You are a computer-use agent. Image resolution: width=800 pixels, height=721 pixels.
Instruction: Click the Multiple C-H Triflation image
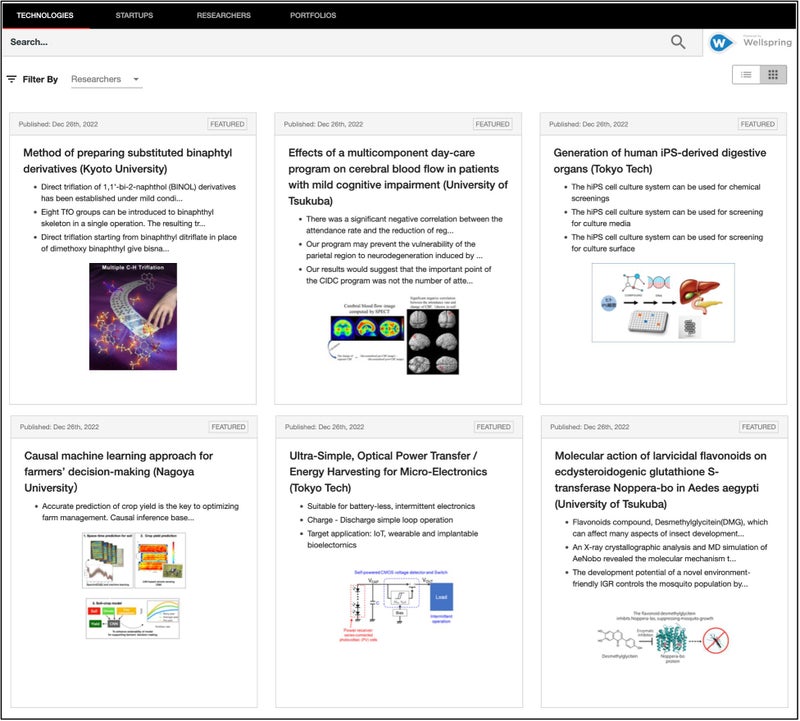coord(133,316)
